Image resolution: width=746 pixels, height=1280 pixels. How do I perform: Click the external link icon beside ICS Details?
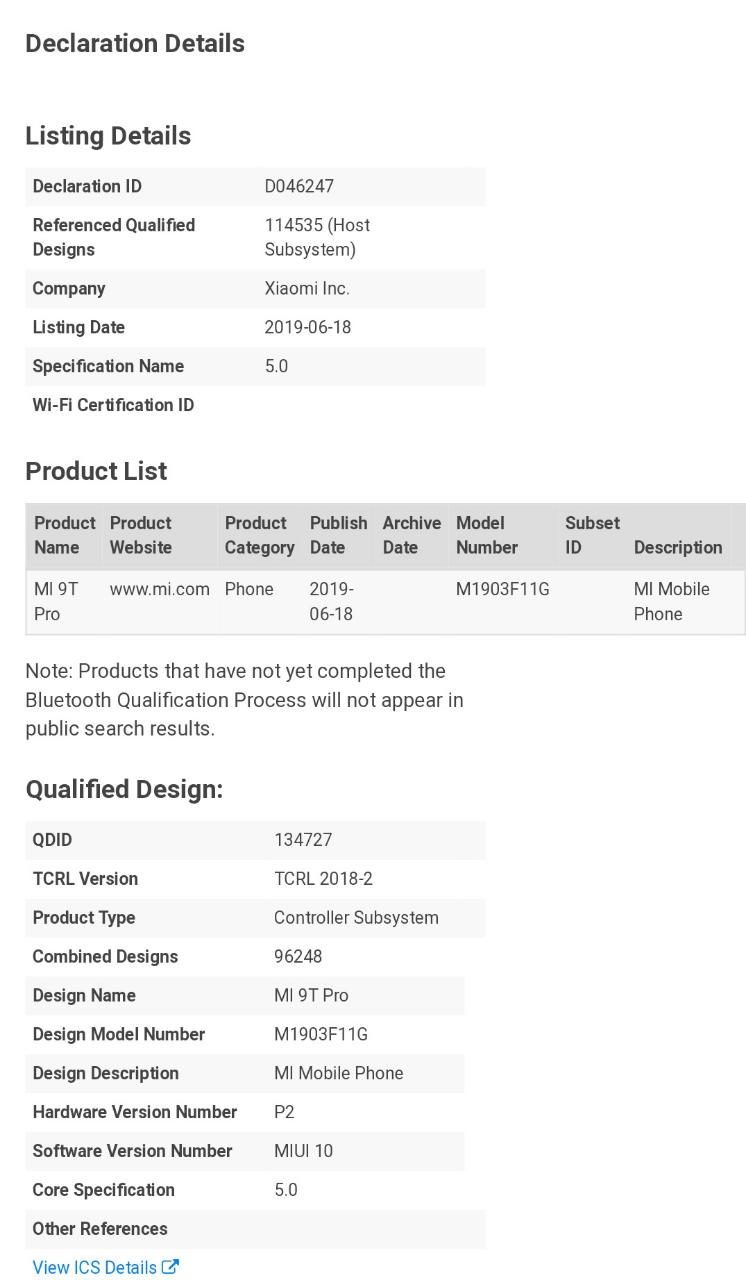171,1267
